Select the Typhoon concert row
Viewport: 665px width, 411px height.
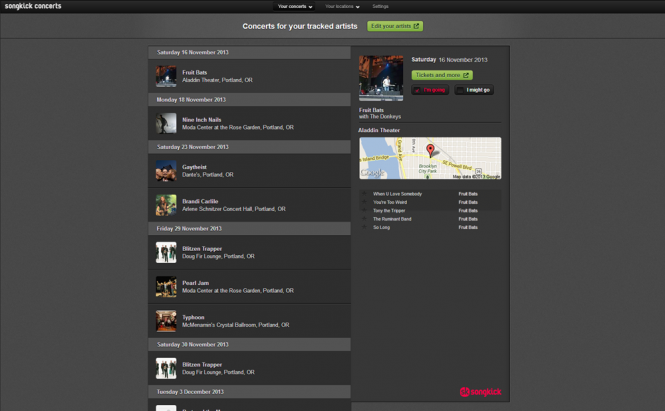pos(249,321)
